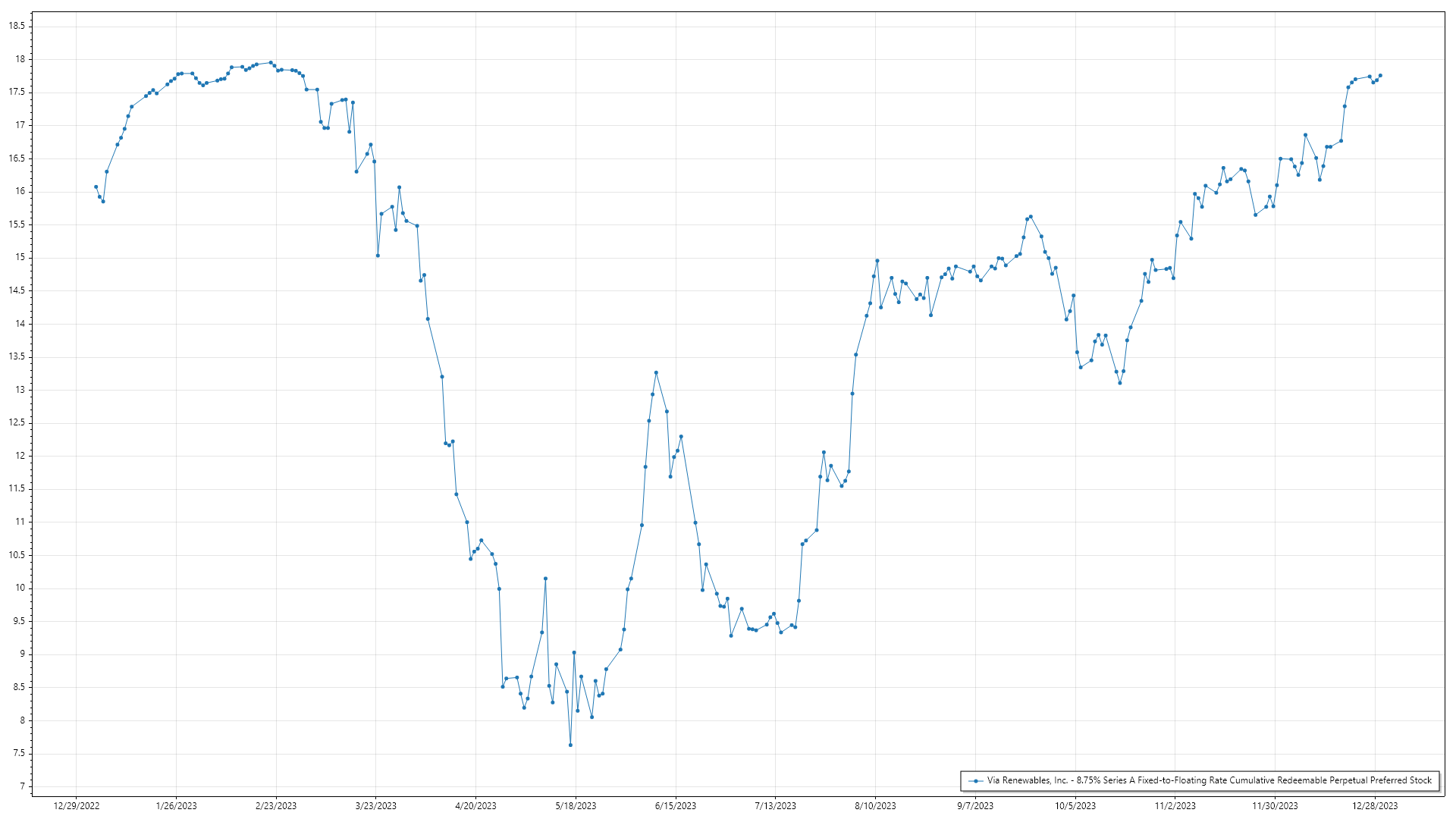Click the last data point of the series
The image size is (1456, 819).
point(1380,75)
